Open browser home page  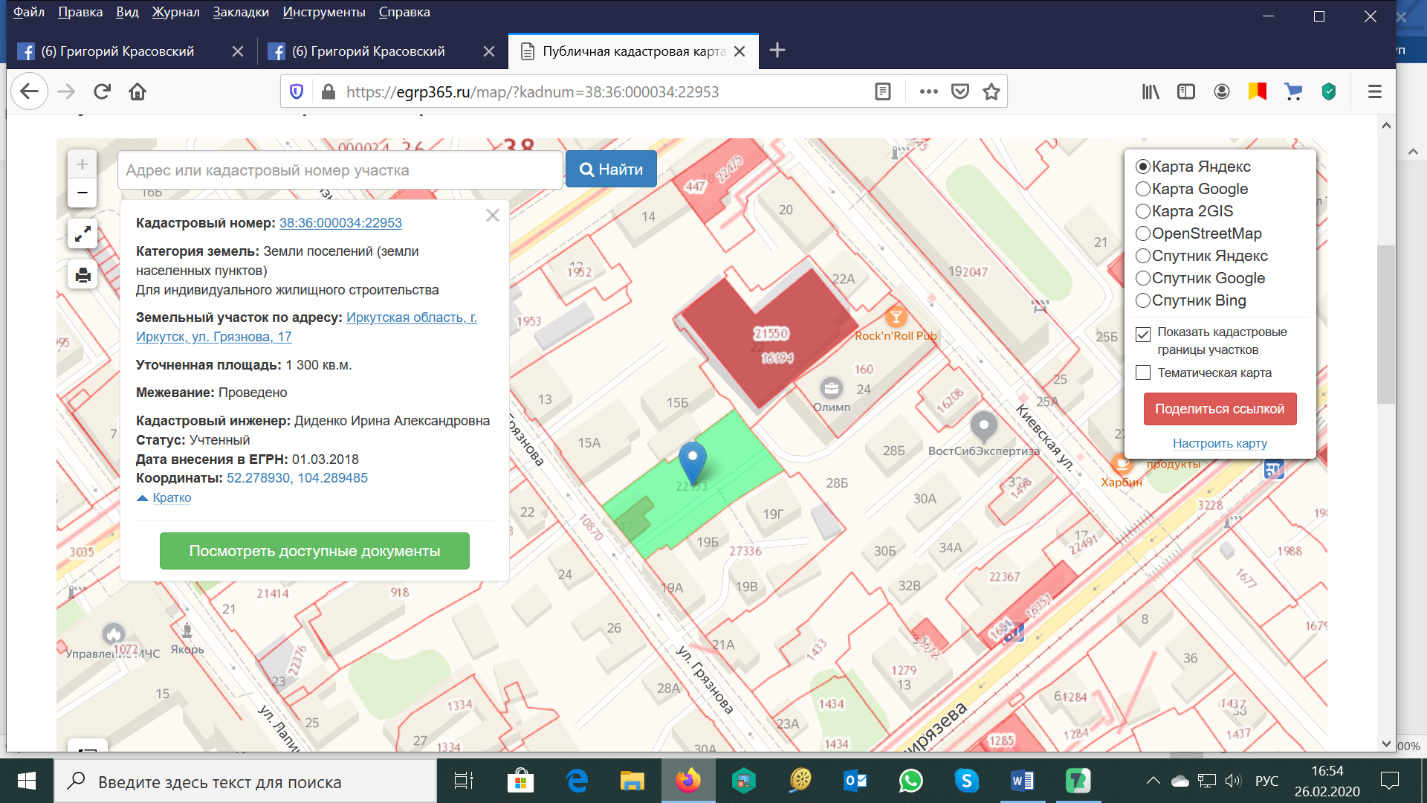[137, 91]
